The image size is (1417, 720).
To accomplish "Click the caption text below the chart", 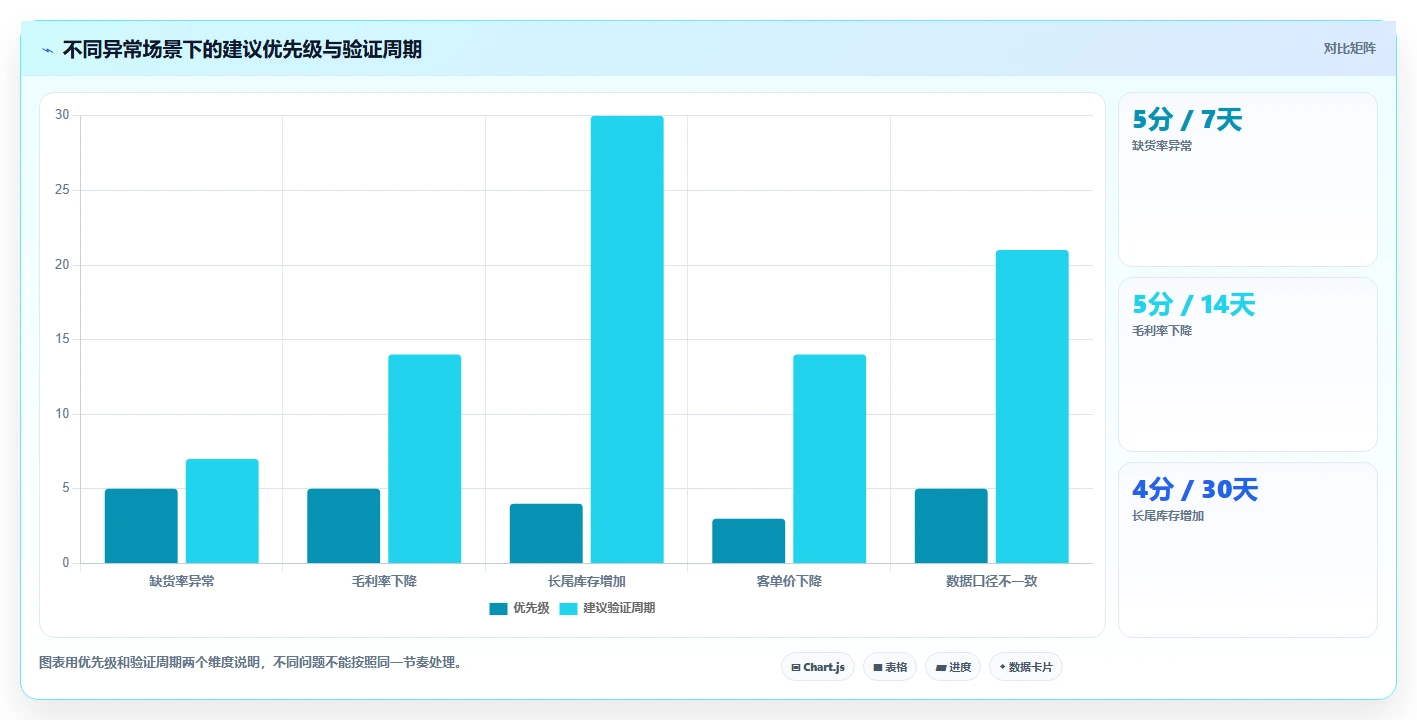I will tap(253, 662).
